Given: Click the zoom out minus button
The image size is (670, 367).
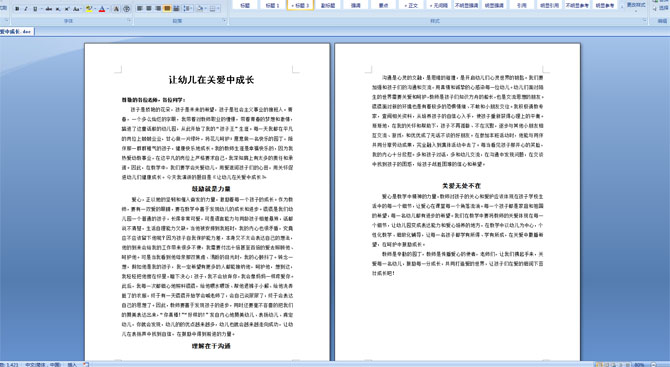Looking at the screenshot, I should (653, 365).
